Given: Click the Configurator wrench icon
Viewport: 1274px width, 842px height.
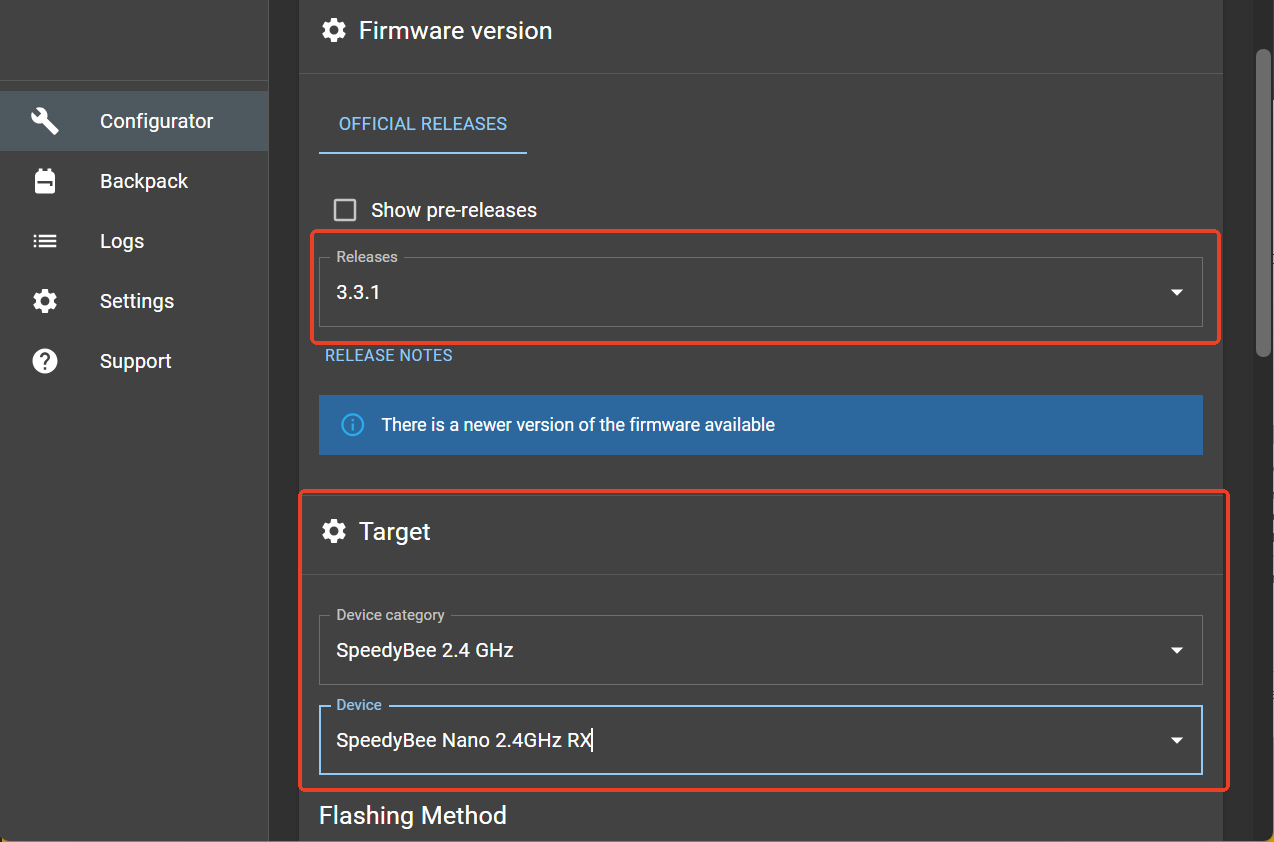Looking at the screenshot, I should pos(45,121).
